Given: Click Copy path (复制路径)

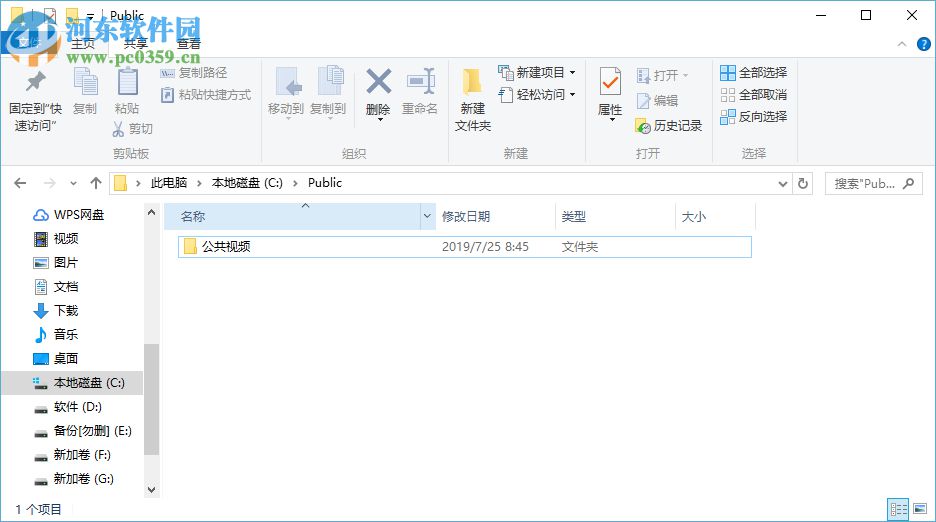Looking at the screenshot, I should [x=194, y=73].
